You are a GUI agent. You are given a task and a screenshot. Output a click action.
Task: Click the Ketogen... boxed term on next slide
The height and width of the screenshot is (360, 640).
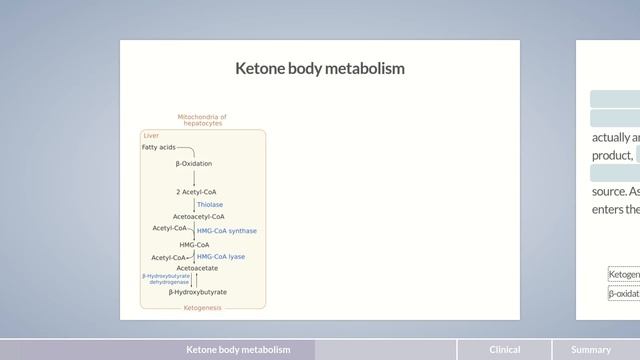624,274
